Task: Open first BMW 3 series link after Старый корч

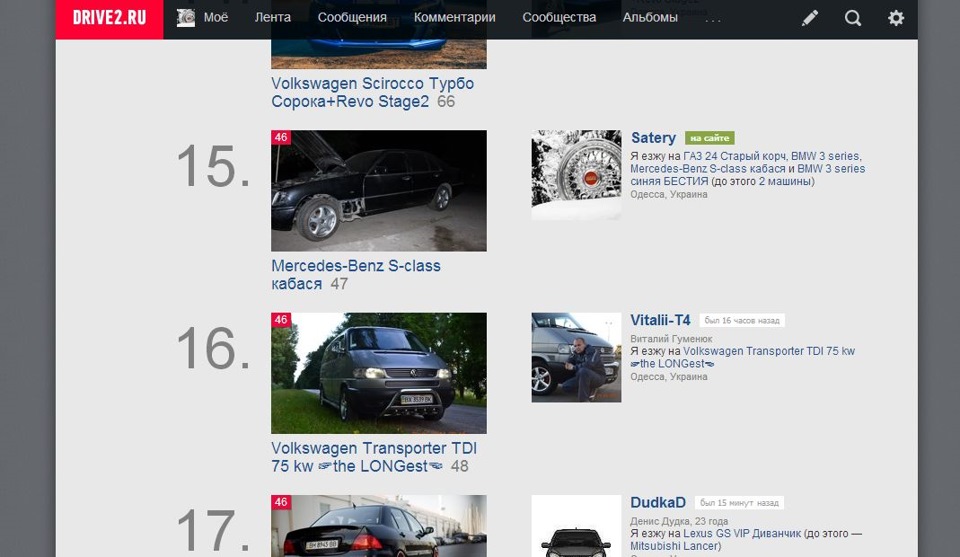Action: click(x=825, y=156)
